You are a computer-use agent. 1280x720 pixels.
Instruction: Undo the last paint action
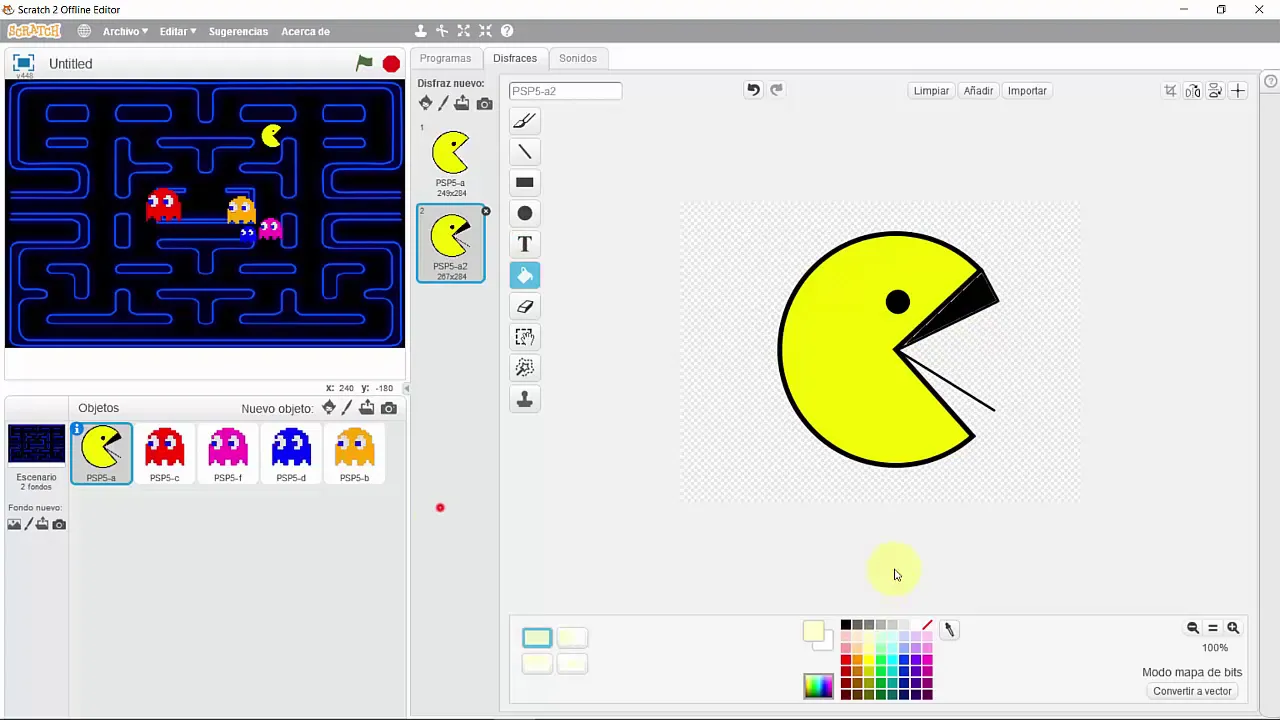pos(753,90)
